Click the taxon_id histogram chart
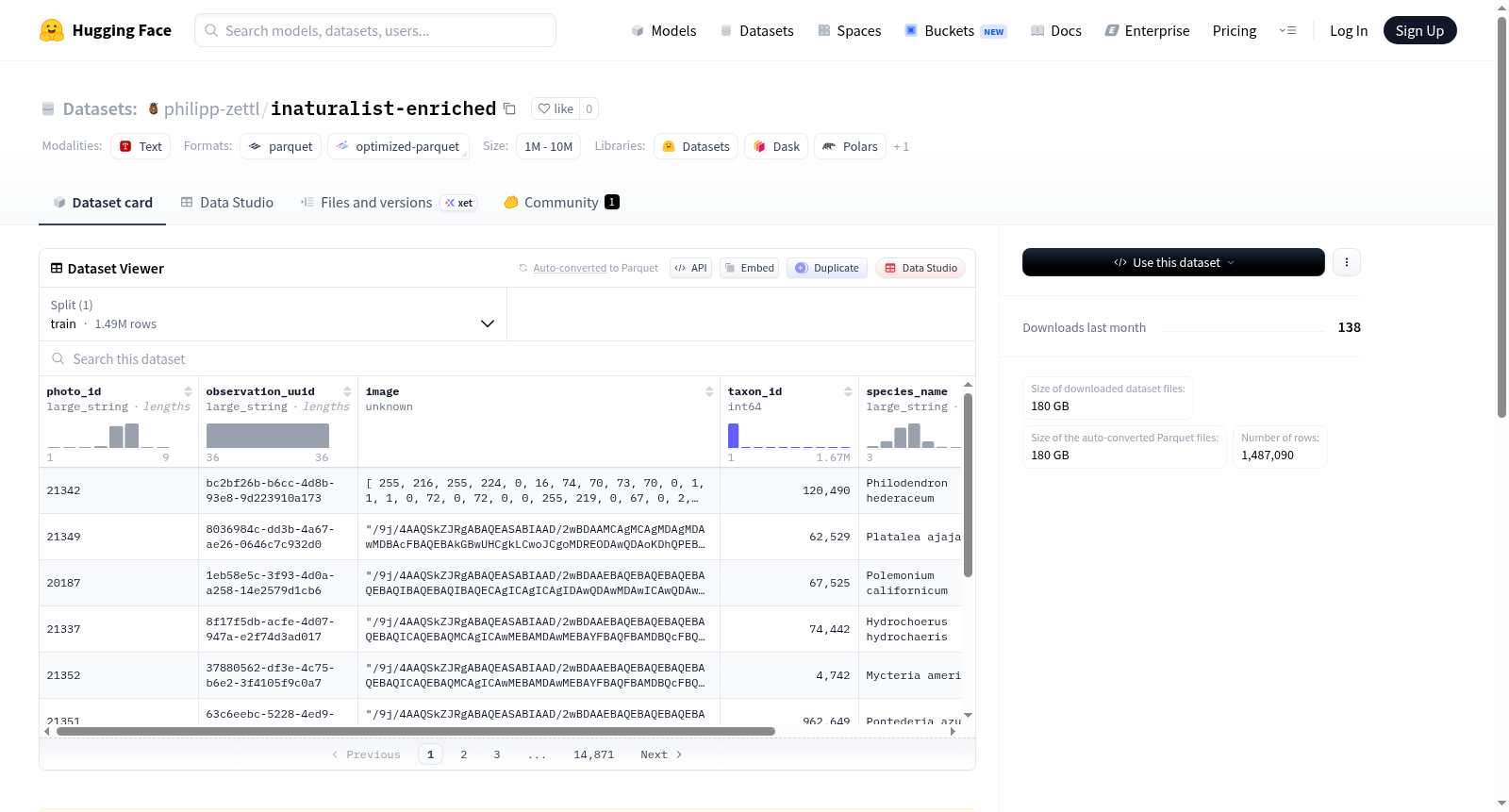The width and height of the screenshot is (1509, 812). pyautogui.click(x=789, y=436)
